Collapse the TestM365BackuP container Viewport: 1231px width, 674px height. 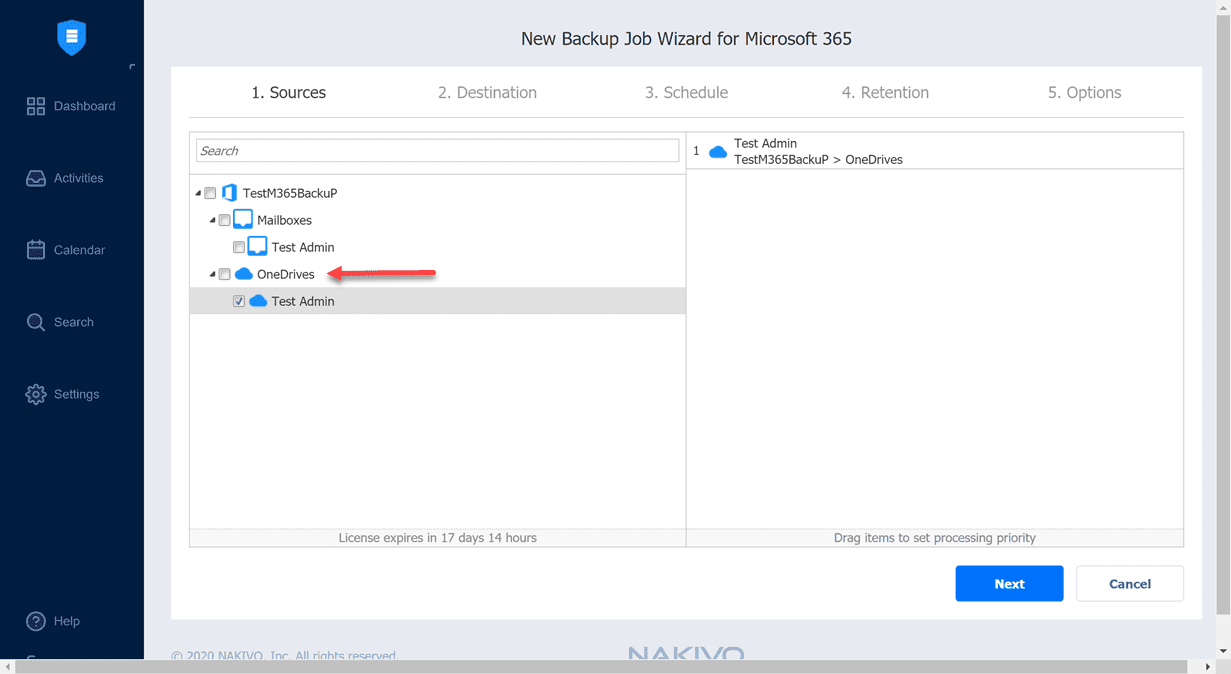pos(197,192)
